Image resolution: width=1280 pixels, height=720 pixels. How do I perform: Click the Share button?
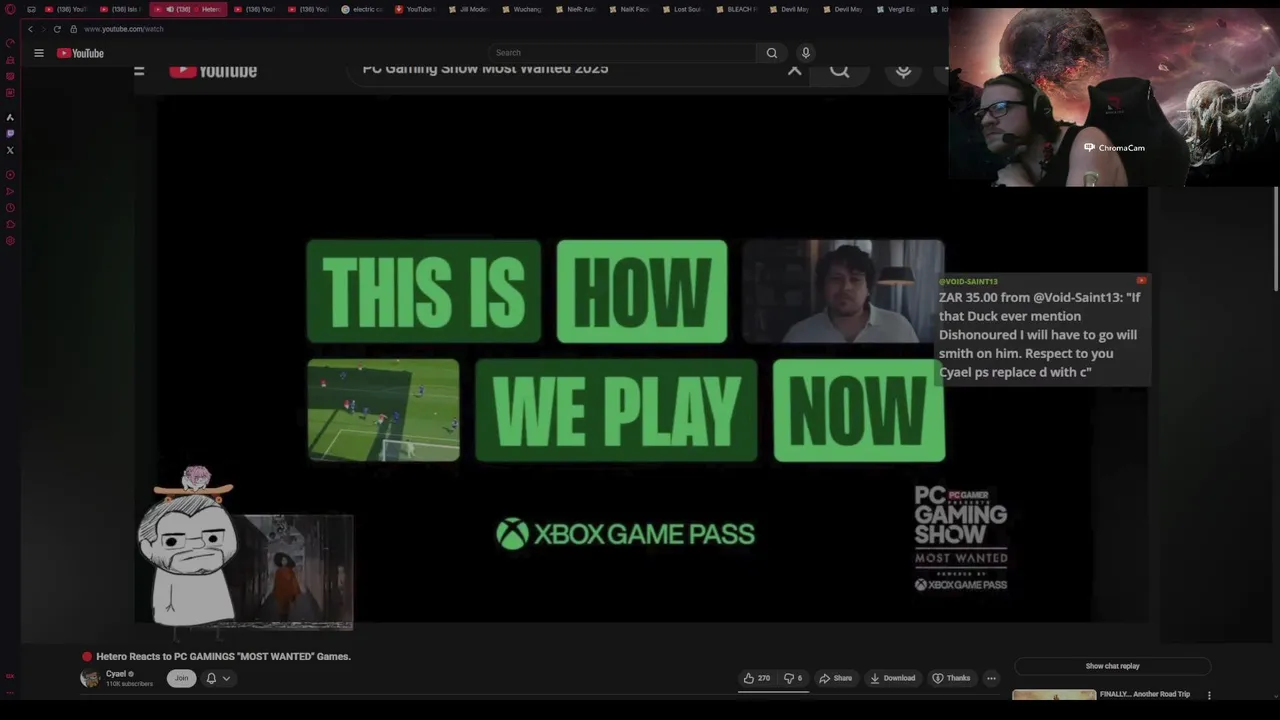835,678
